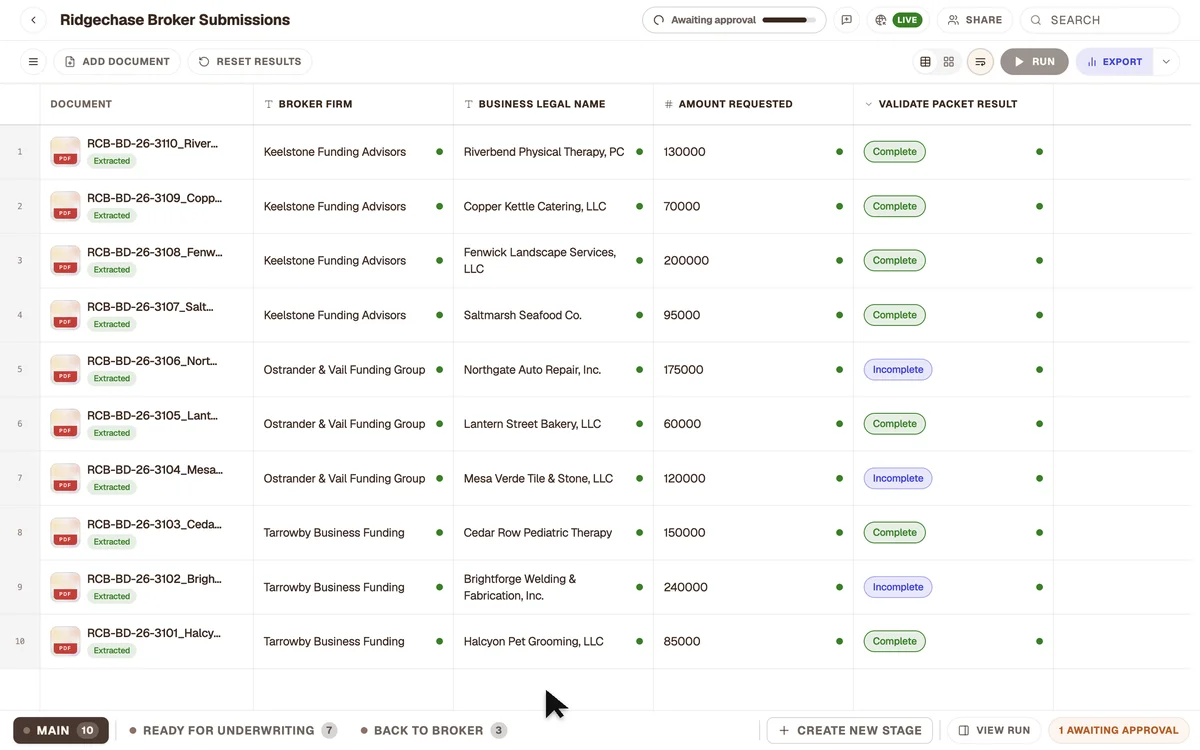This screenshot has height=750, width=1200.
Task: Click the Search input field
Action: 1100,20
